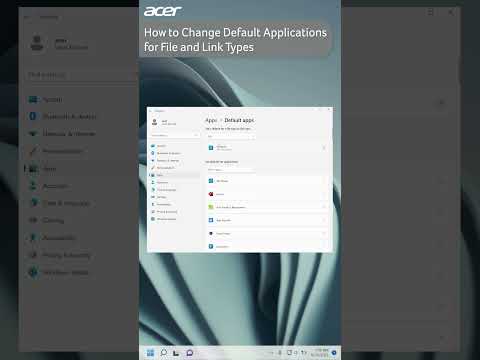Open the App Installer entry

click(x=267, y=220)
